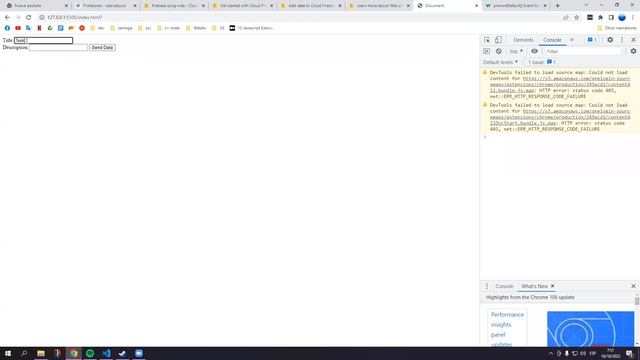The height and width of the screenshot is (360, 640).
Task: Focus the console Filter field
Action: coord(582,51)
